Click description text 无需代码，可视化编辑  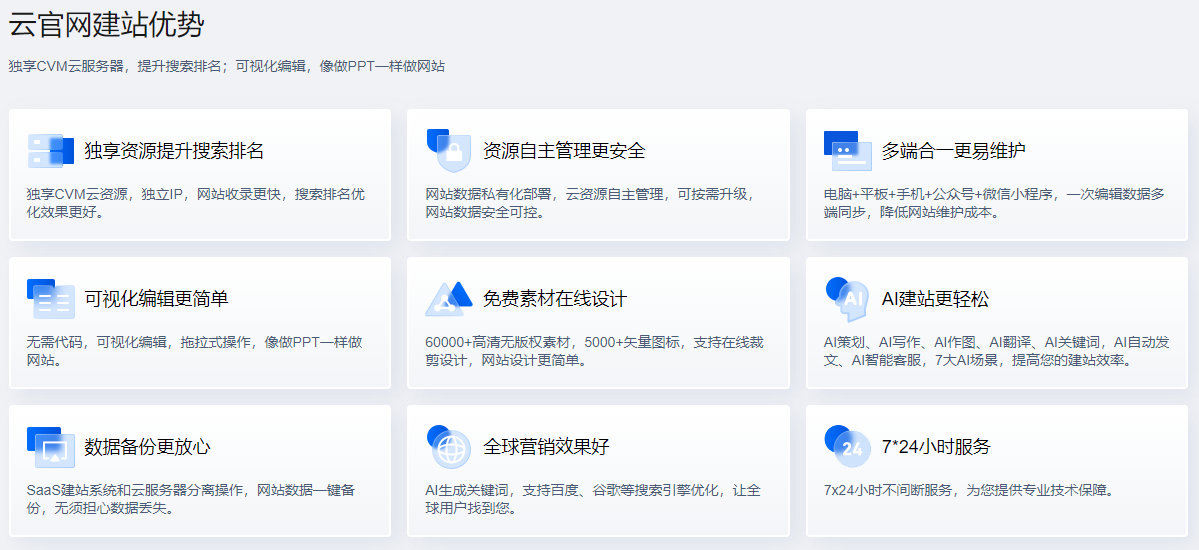(194, 351)
